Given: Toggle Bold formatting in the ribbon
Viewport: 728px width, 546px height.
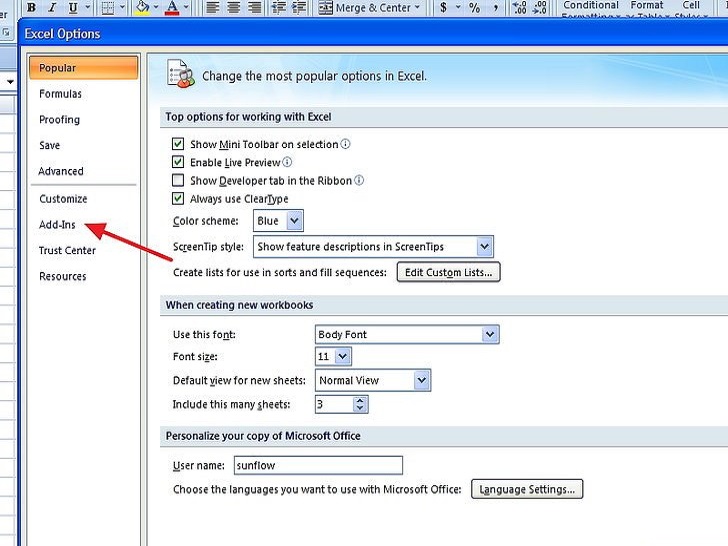Looking at the screenshot, I should click(x=31, y=7).
